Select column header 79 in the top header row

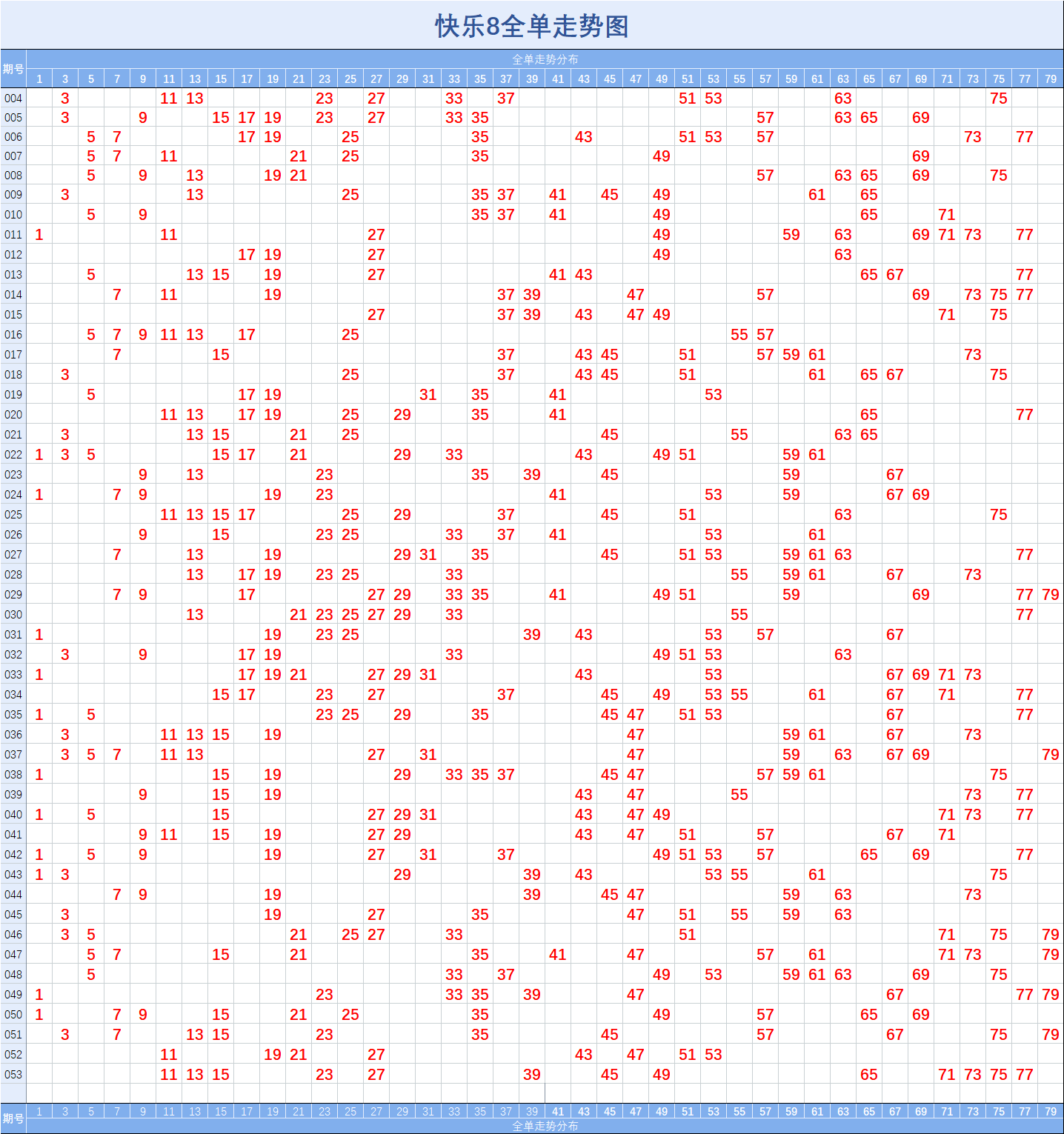1051,79
